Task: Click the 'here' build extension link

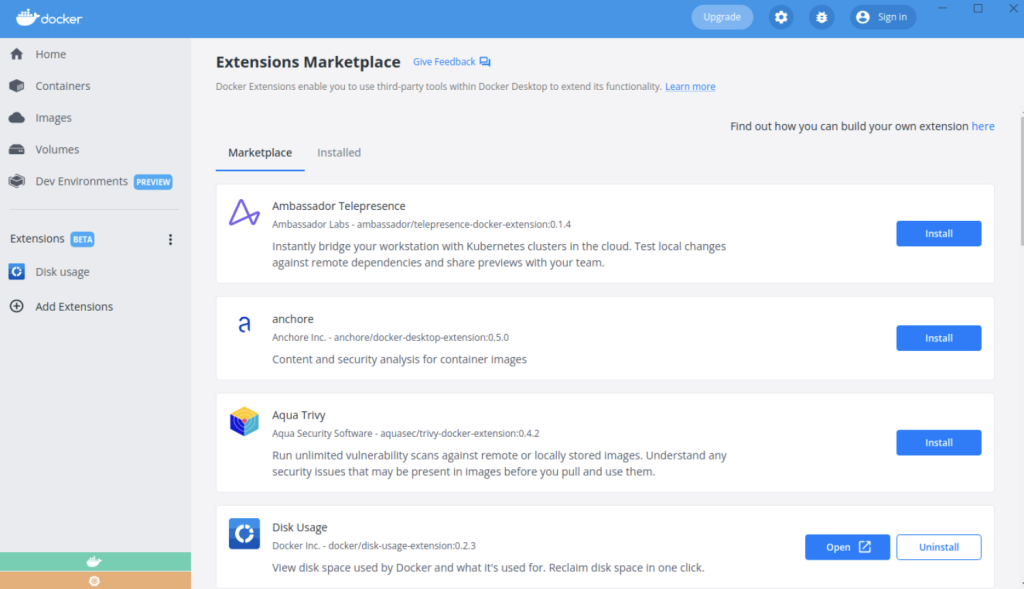Action: (x=983, y=127)
